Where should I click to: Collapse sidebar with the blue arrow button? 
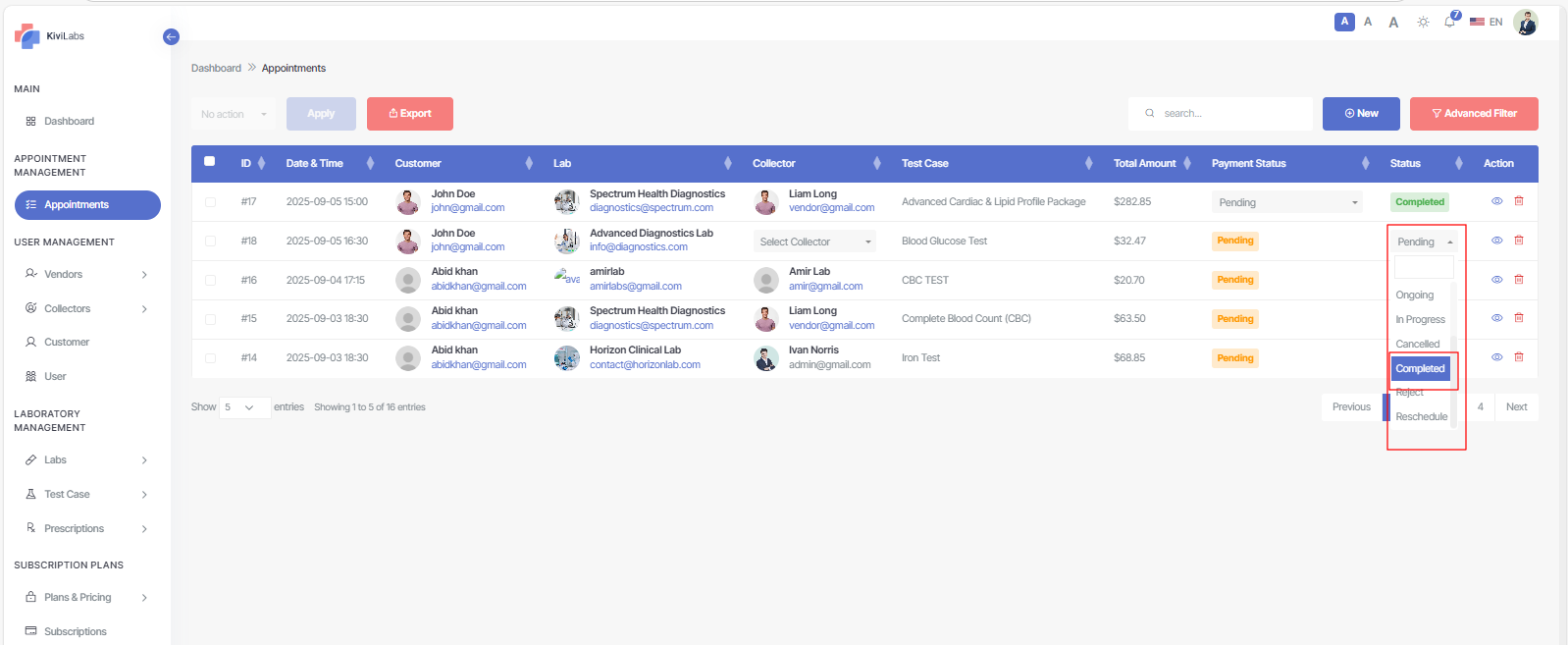point(171,36)
